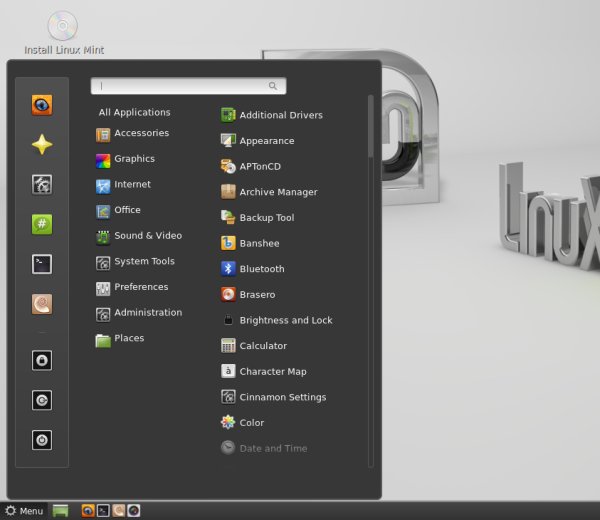Open Additional Drivers from the applications list

(x=280, y=115)
